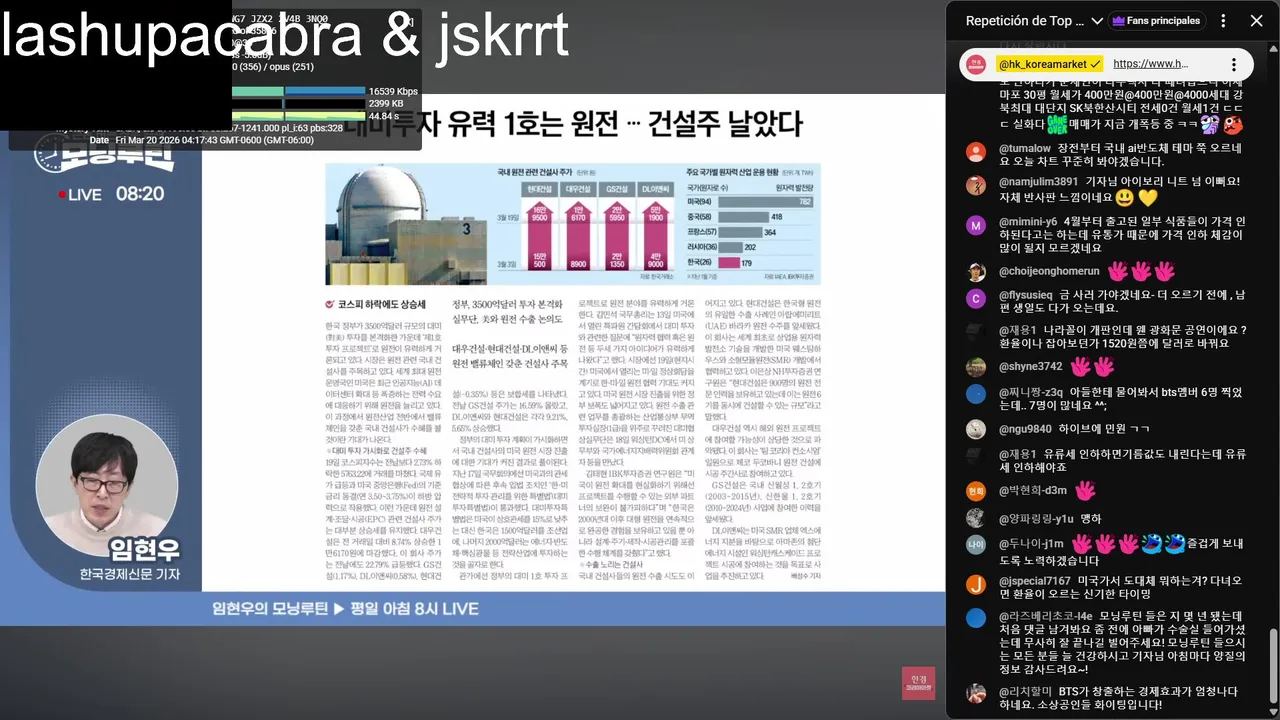Click the @양파링링-y1u username

(x=1036, y=519)
